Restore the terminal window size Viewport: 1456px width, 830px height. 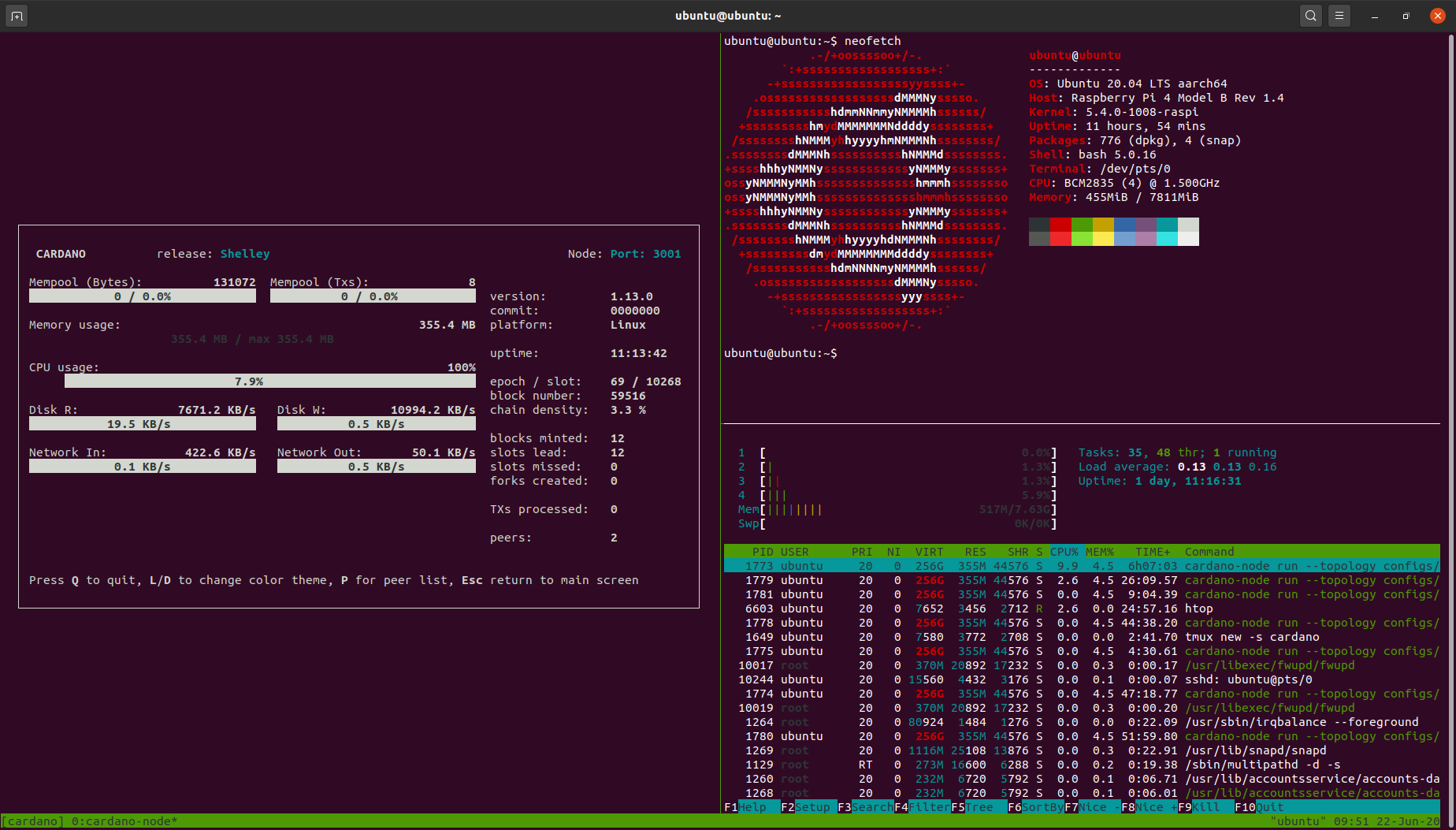1406,16
